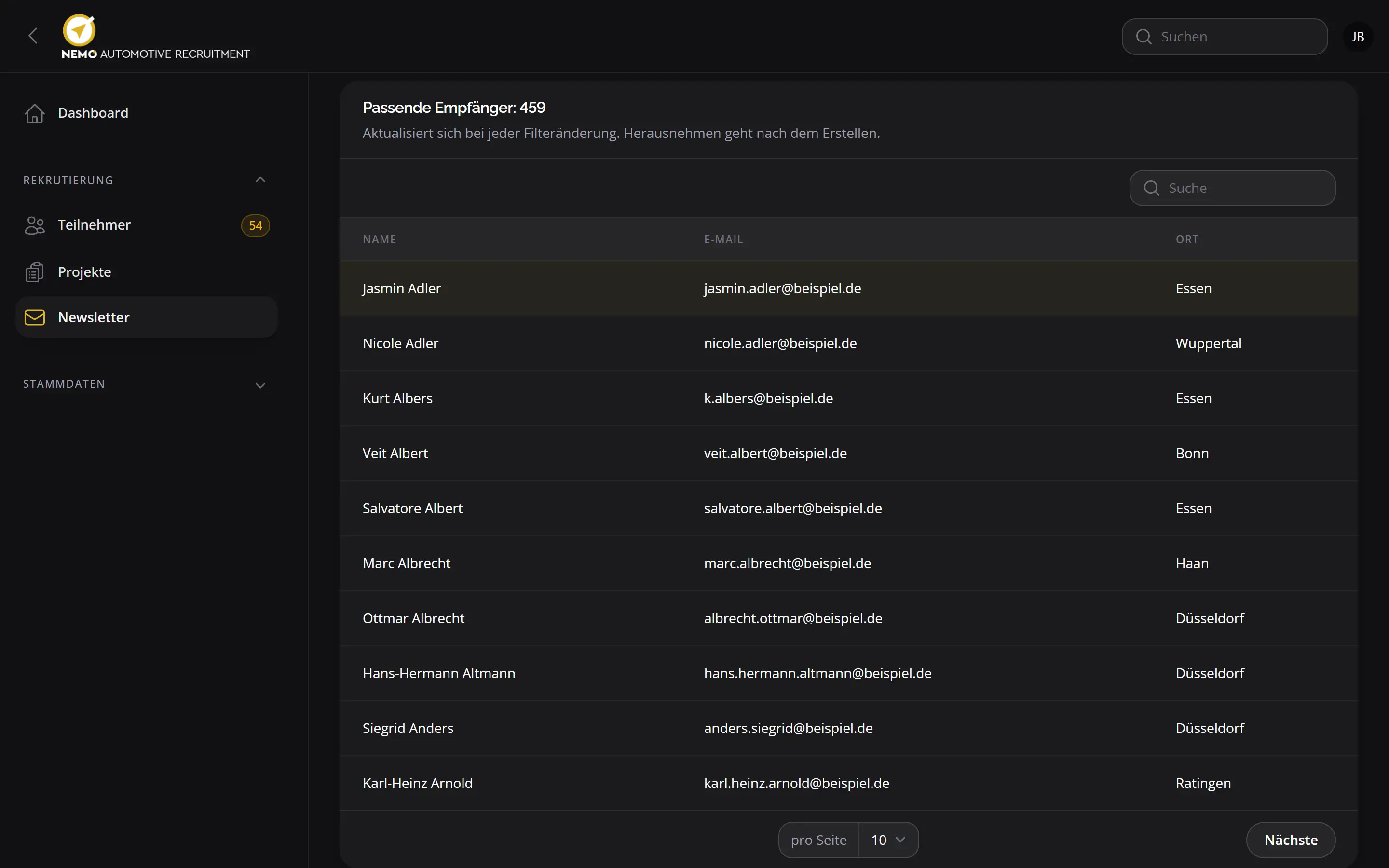Click the Projekte clipboard icon
The height and width of the screenshot is (868, 1389).
tap(34, 272)
